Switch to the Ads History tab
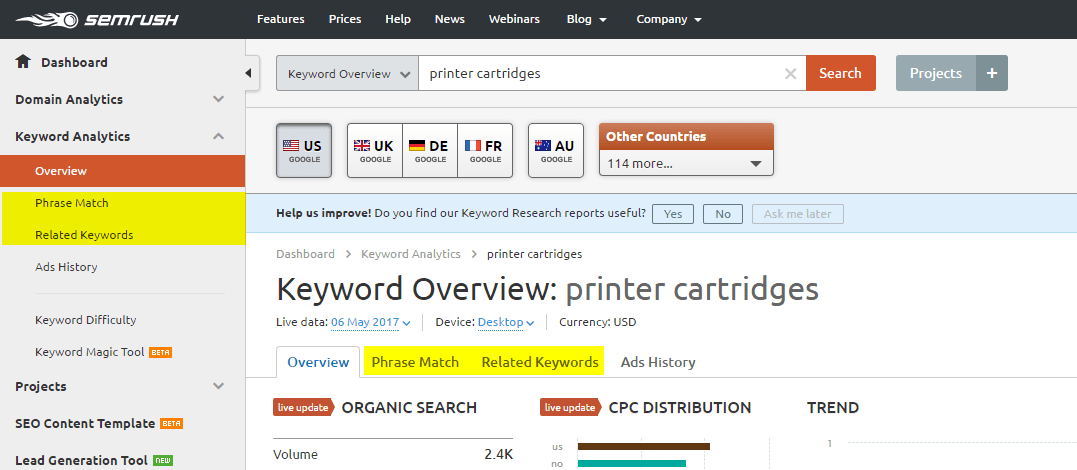The height and width of the screenshot is (470, 1077). pos(658,362)
